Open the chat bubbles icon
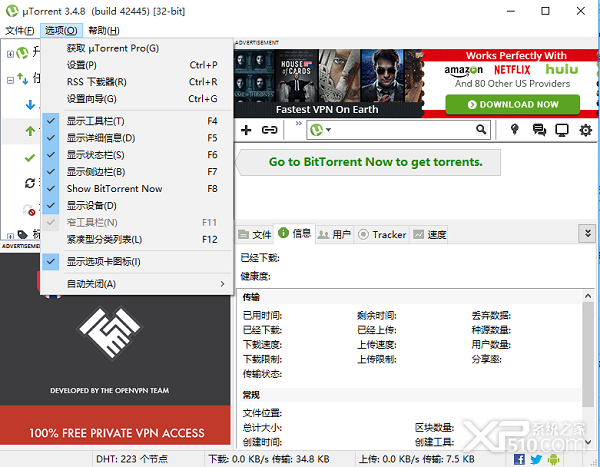 [539, 130]
